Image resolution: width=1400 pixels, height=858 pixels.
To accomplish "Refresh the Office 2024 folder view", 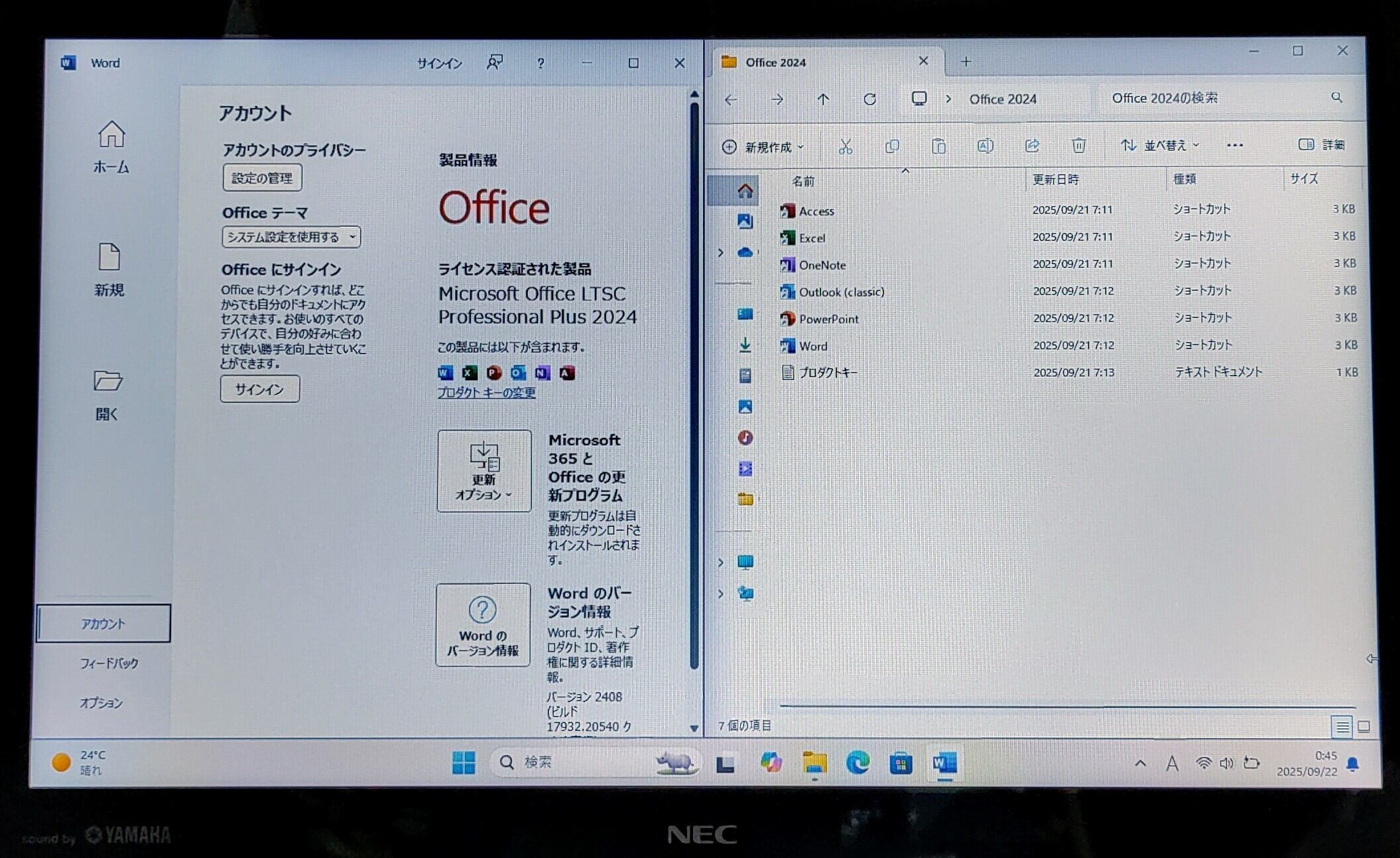I will (x=869, y=100).
